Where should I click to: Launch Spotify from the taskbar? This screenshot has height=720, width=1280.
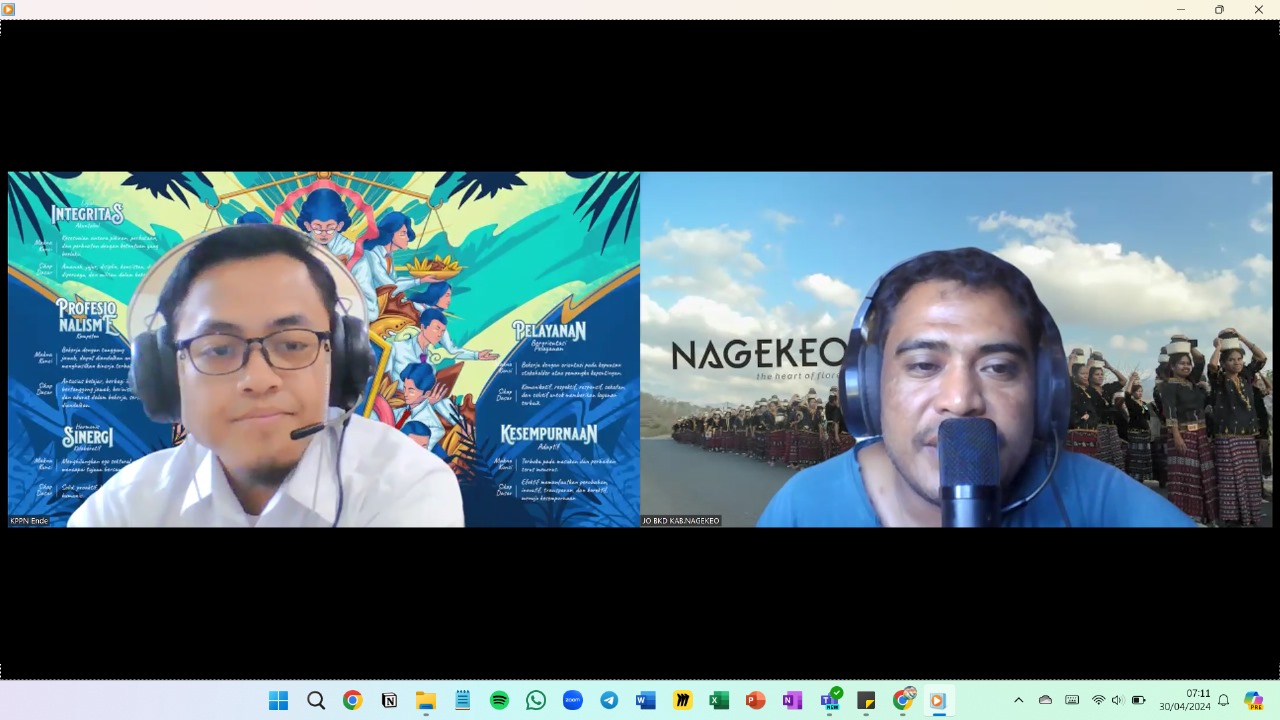[x=499, y=700]
